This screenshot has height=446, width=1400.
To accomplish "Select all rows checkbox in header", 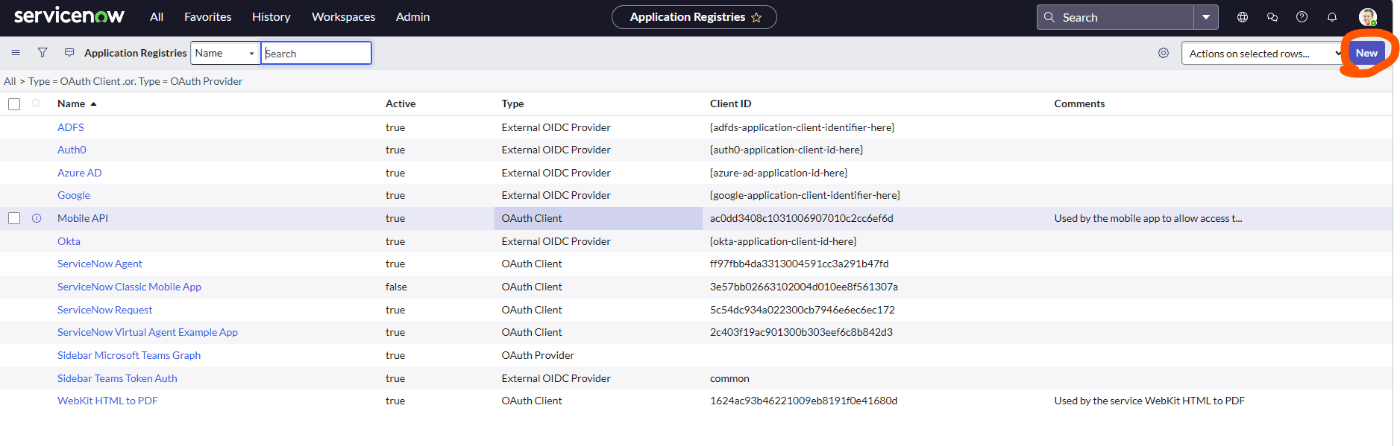I will click(x=14, y=104).
